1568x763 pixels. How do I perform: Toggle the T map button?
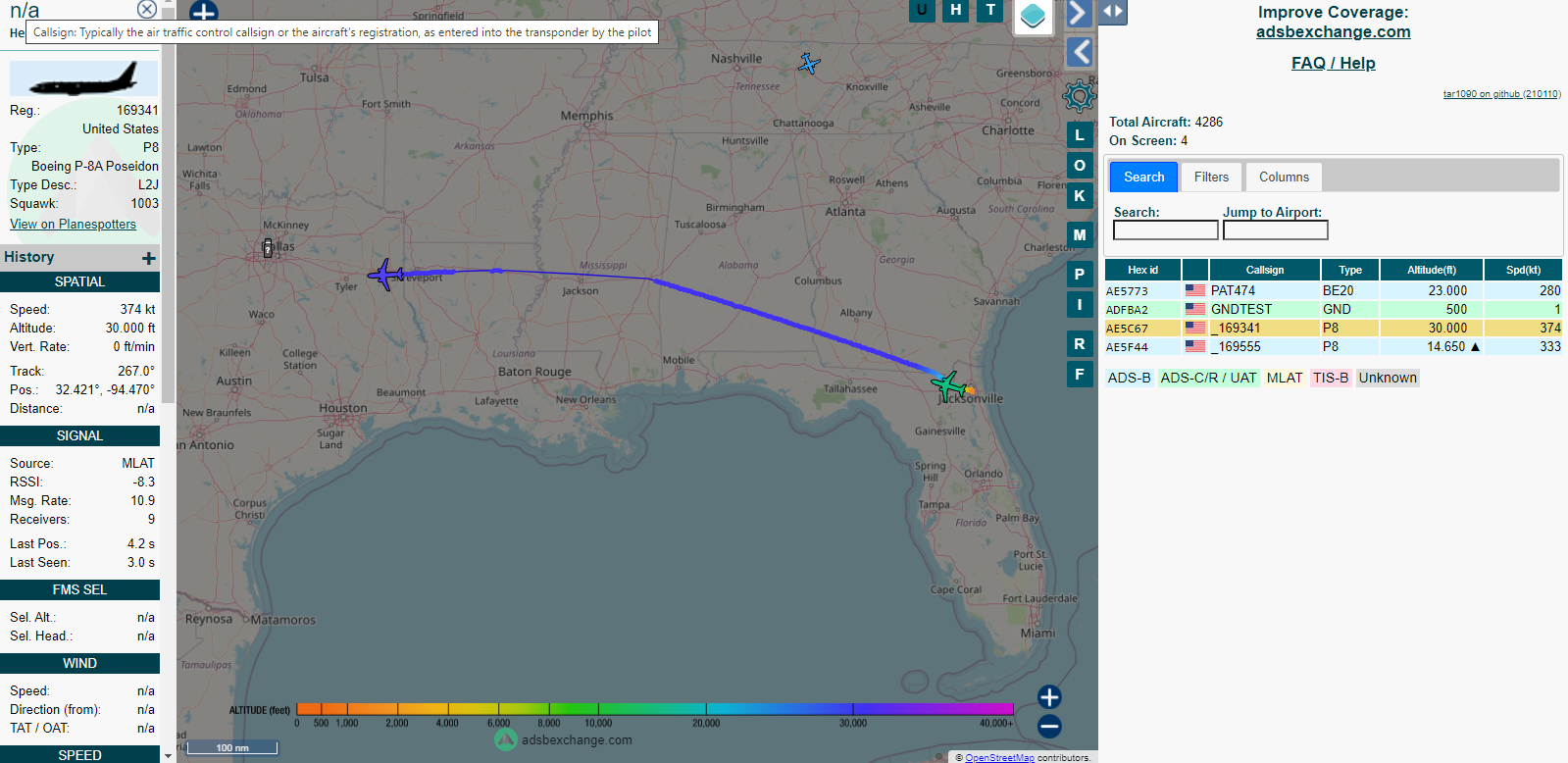(990, 10)
